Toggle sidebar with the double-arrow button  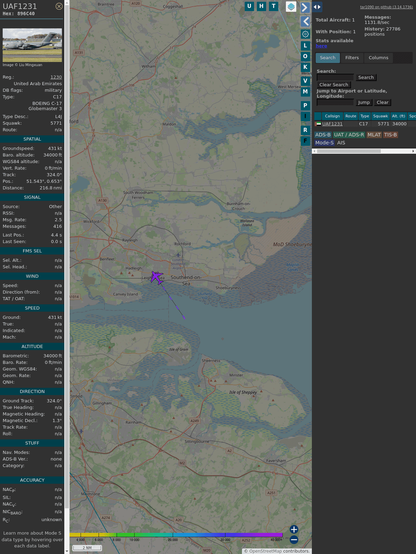tap(317, 7)
